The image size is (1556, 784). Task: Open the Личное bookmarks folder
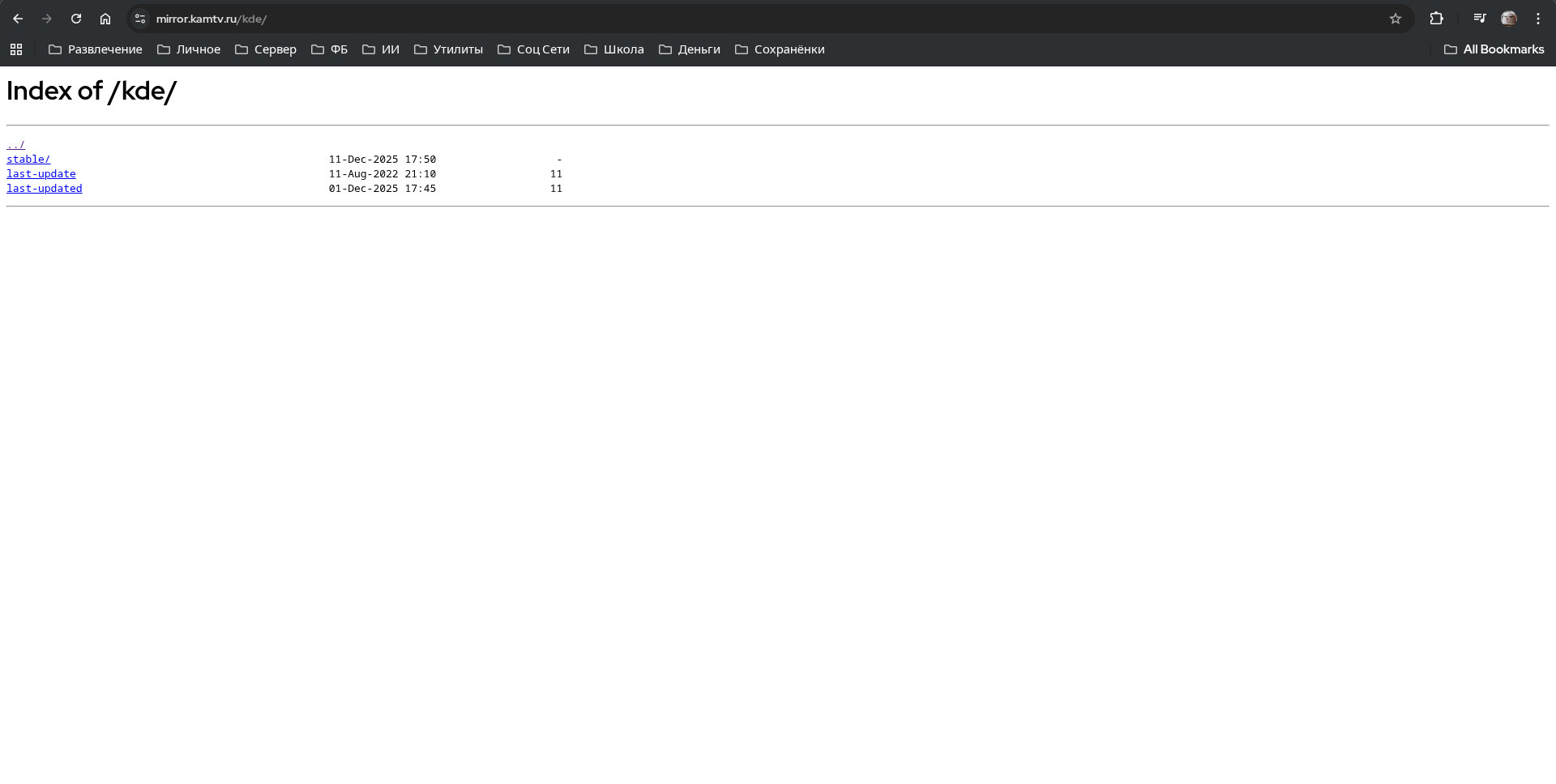(189, 49)
